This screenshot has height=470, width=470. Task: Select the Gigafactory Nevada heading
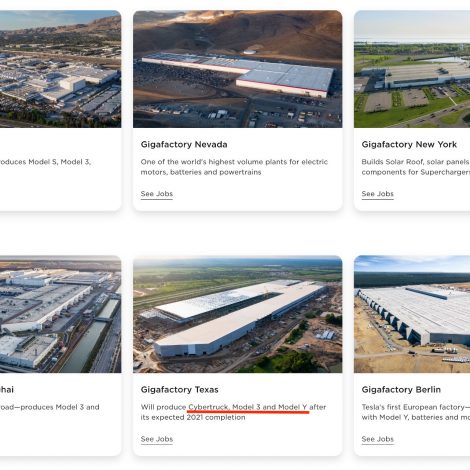(x=184, y=145)
